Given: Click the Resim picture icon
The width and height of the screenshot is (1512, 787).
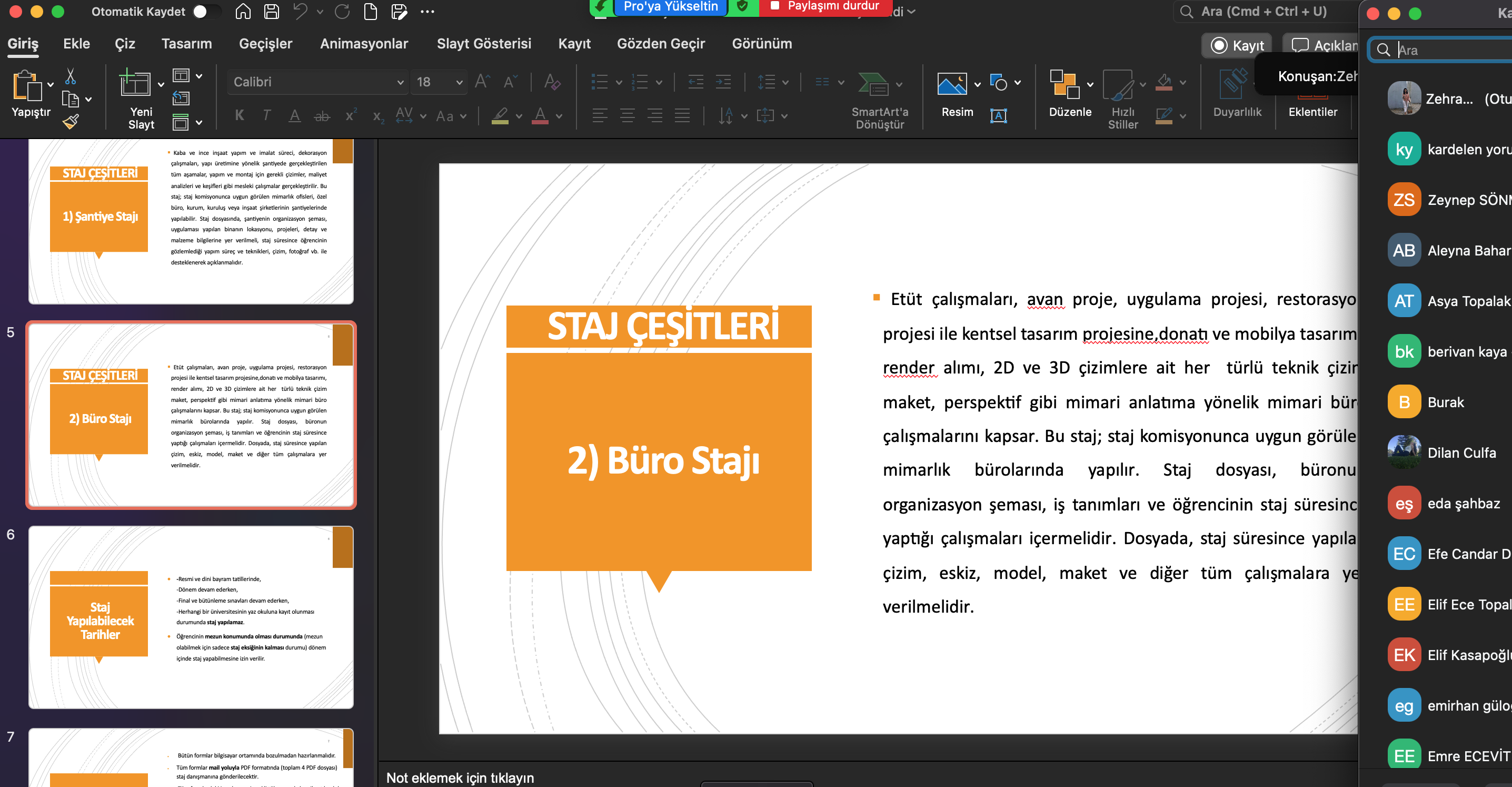Looking at the screenshot, I should tap(951, 84).
